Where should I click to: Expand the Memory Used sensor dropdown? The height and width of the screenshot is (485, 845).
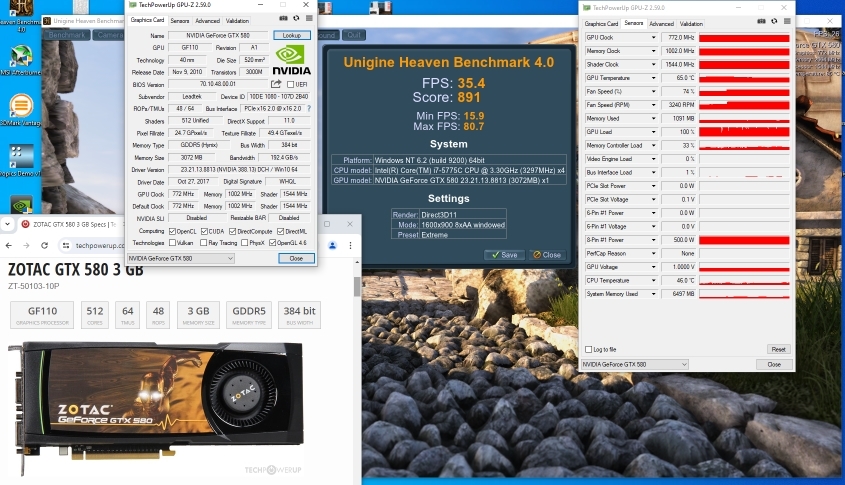click(x=654, y=119)
